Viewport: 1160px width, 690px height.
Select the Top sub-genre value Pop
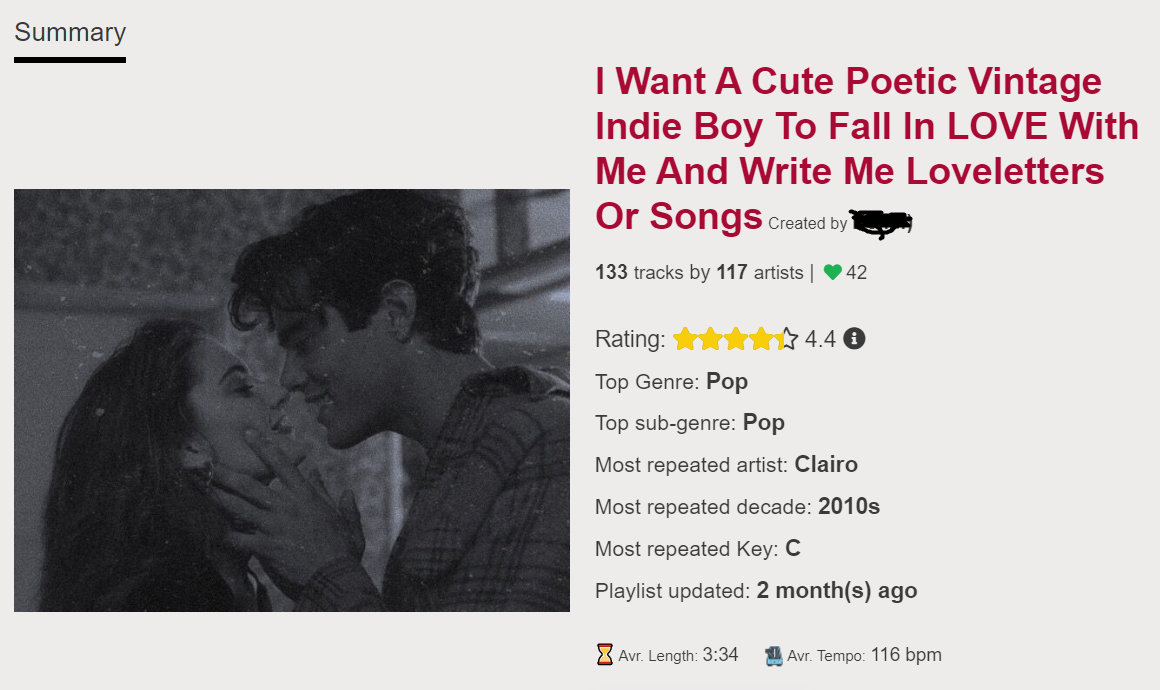pyautogui.click(x=763, y=423)
